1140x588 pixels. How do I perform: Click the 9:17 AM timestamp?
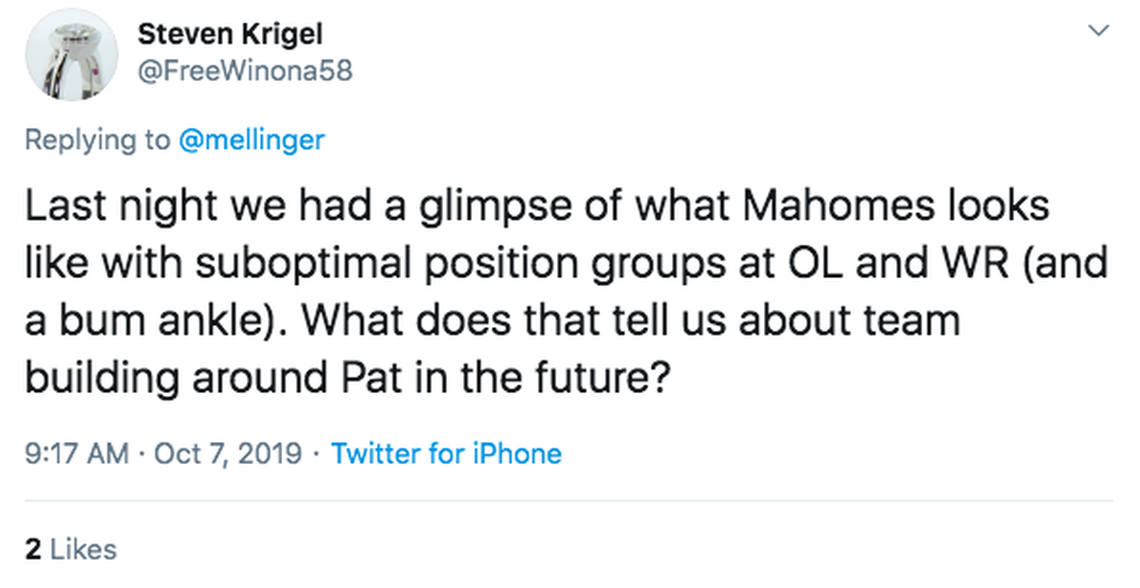[76, 453]
